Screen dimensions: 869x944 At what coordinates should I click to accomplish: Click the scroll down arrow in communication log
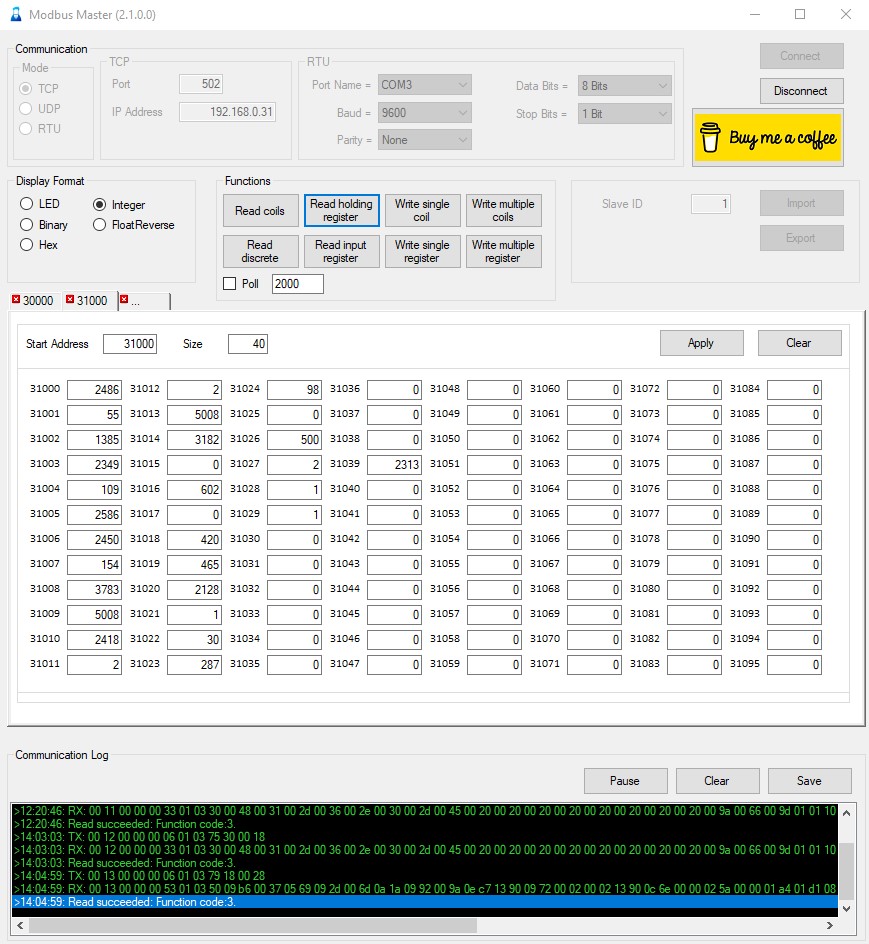847,908
